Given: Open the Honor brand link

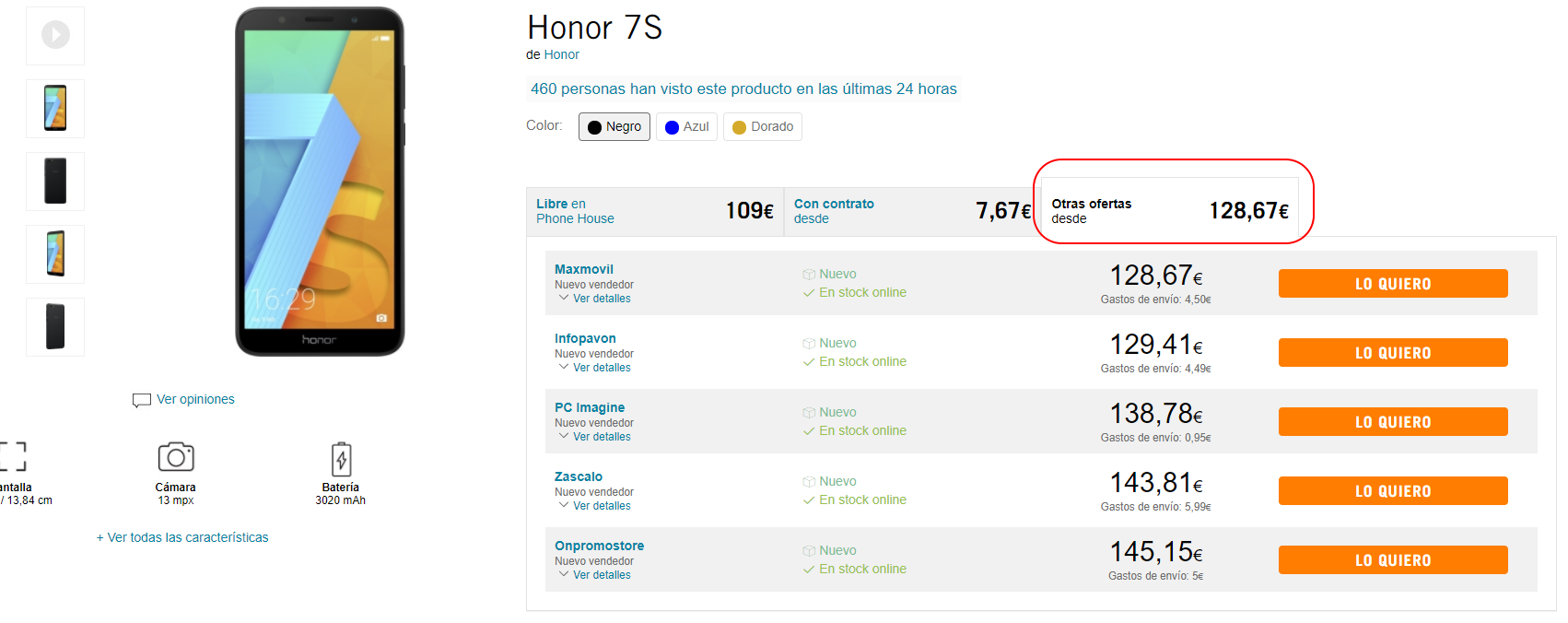Looking at the screenshot, I should (x=561, y=54).
